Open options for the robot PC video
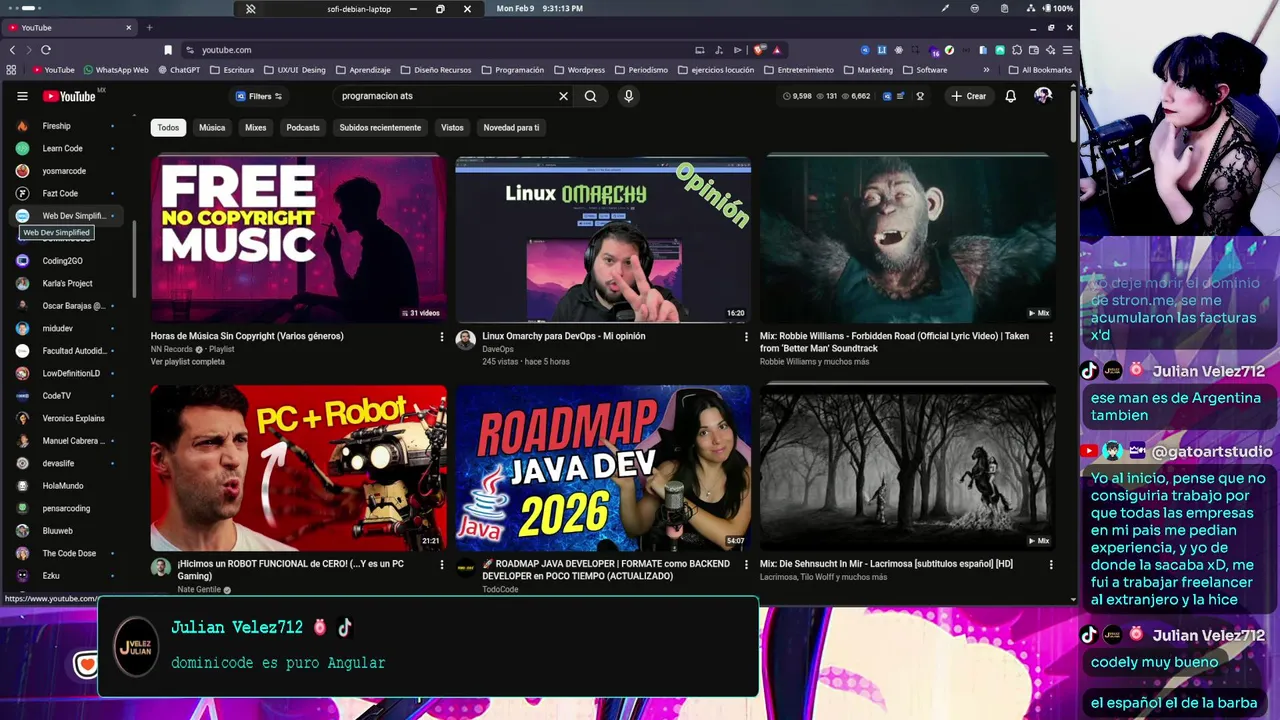Viewport: 1280px width, 720px height. click(x=441, y=565)
